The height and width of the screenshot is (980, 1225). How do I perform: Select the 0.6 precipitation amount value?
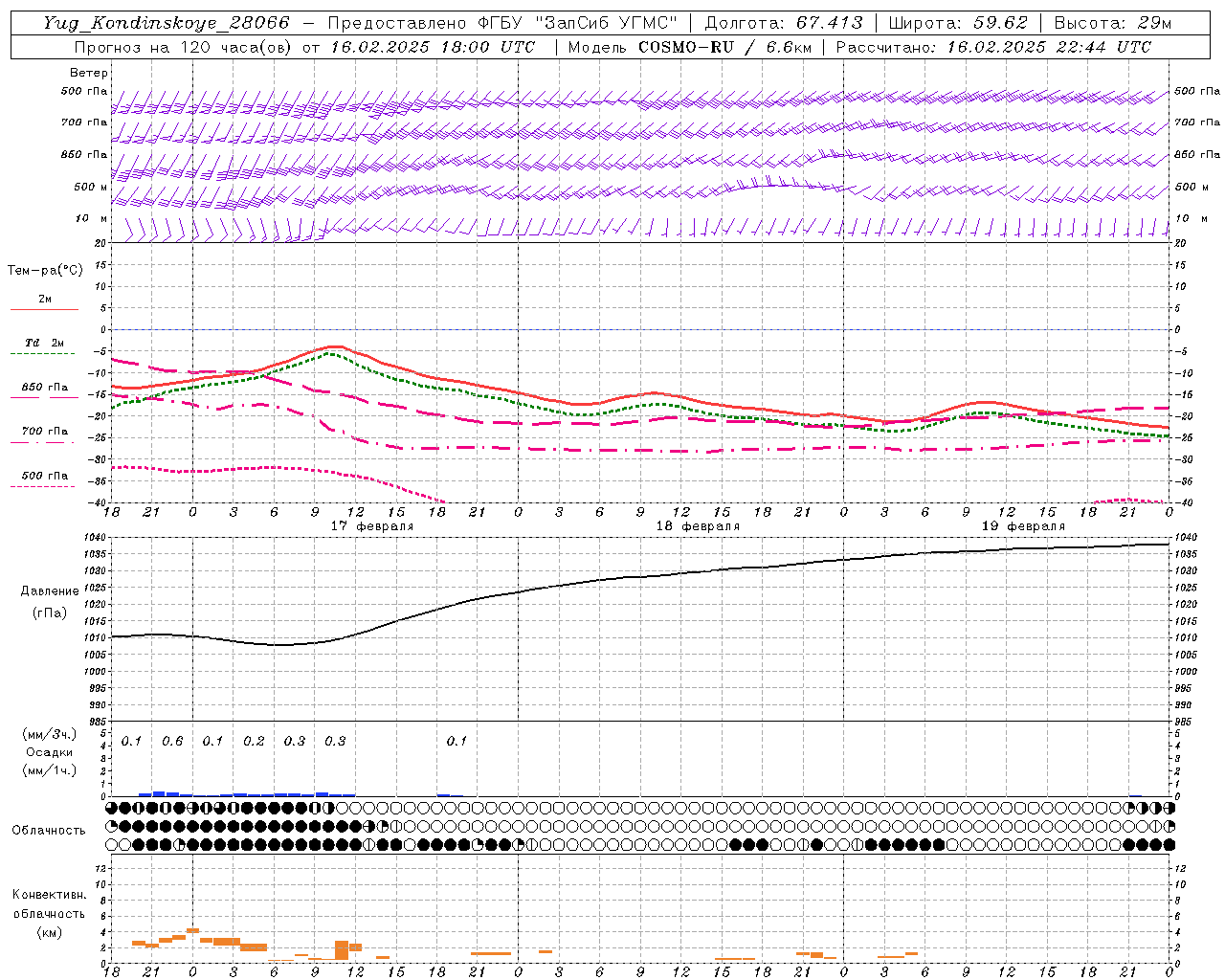[172, 742]
